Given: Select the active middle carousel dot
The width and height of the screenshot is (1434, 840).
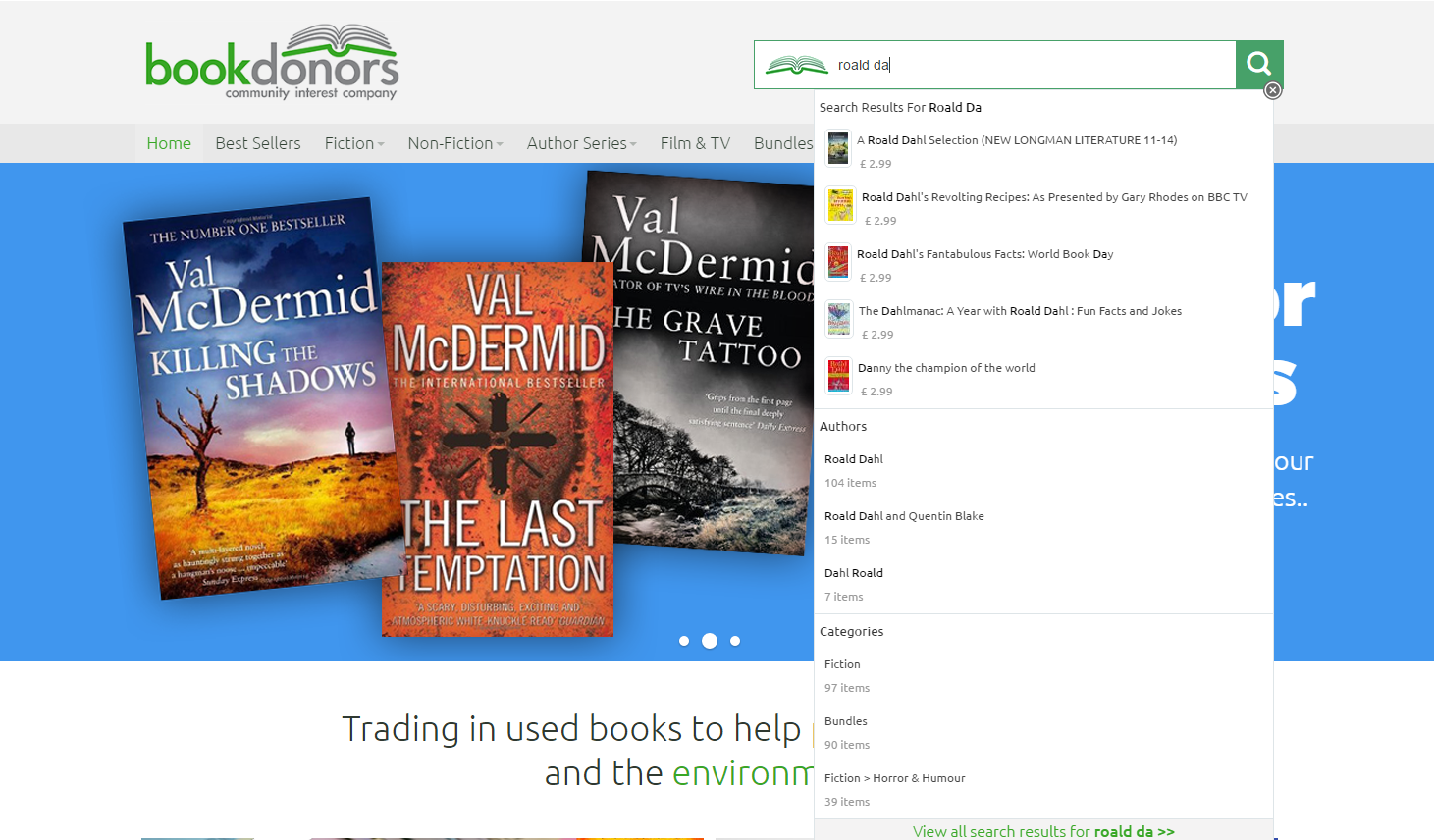Looking at the screenshot, I should 710,641.
